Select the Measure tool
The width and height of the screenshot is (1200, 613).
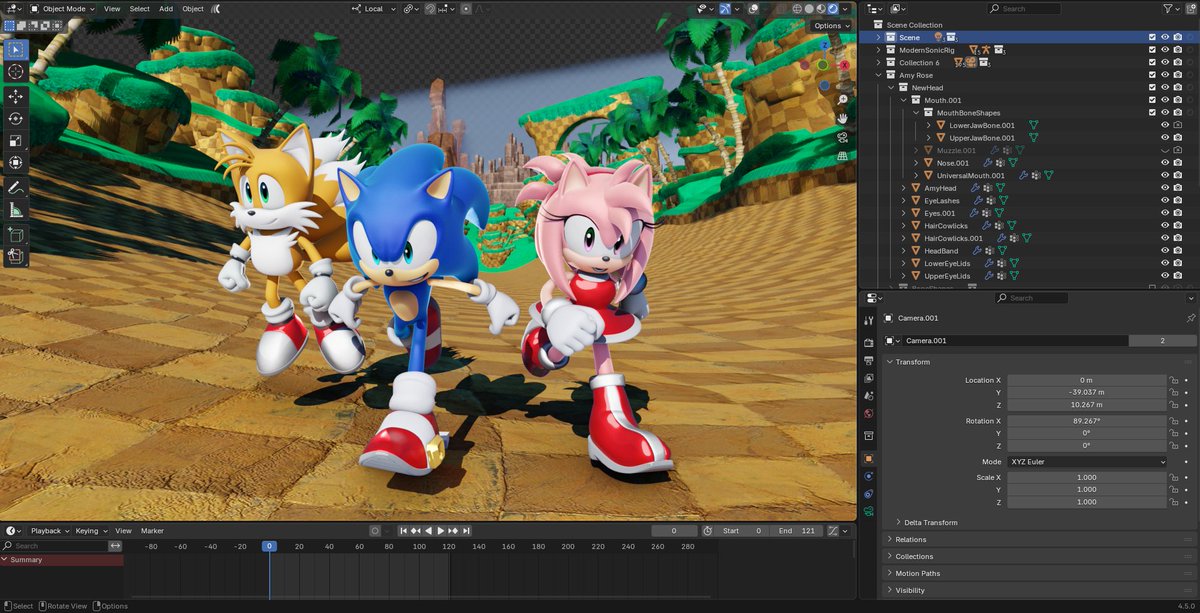coord(16,210)
